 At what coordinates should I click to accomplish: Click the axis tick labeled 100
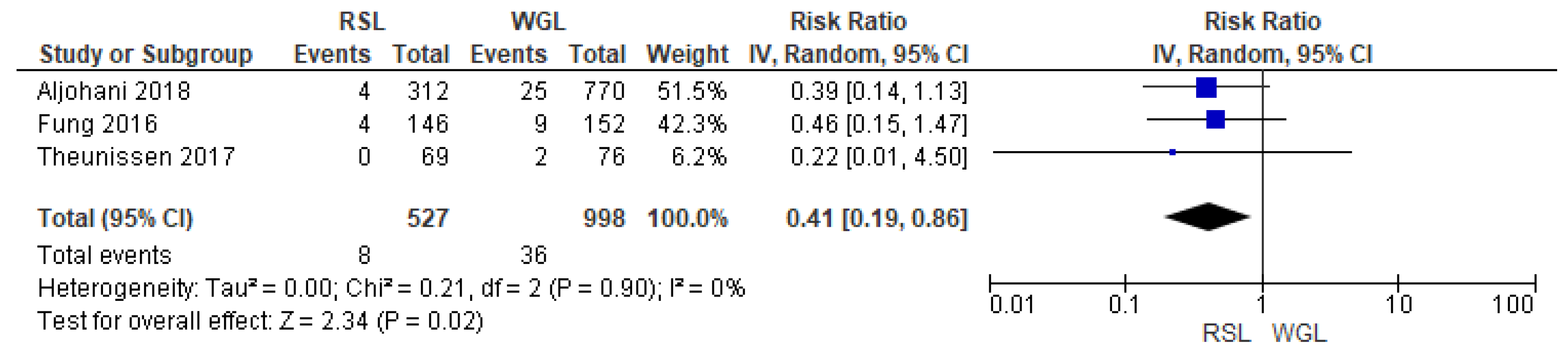[x=1513, y=304]
